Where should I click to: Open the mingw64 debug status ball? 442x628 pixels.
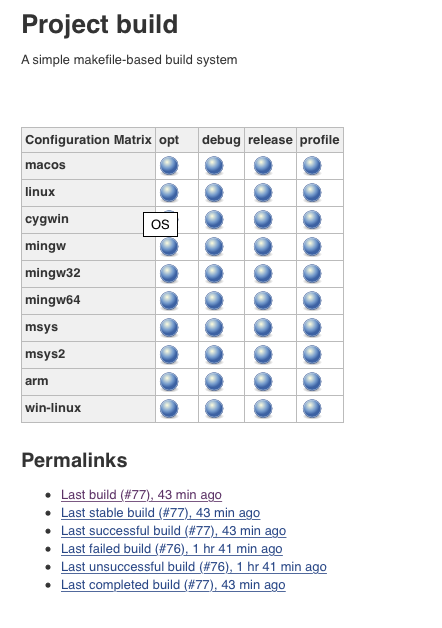pos(214,300)
